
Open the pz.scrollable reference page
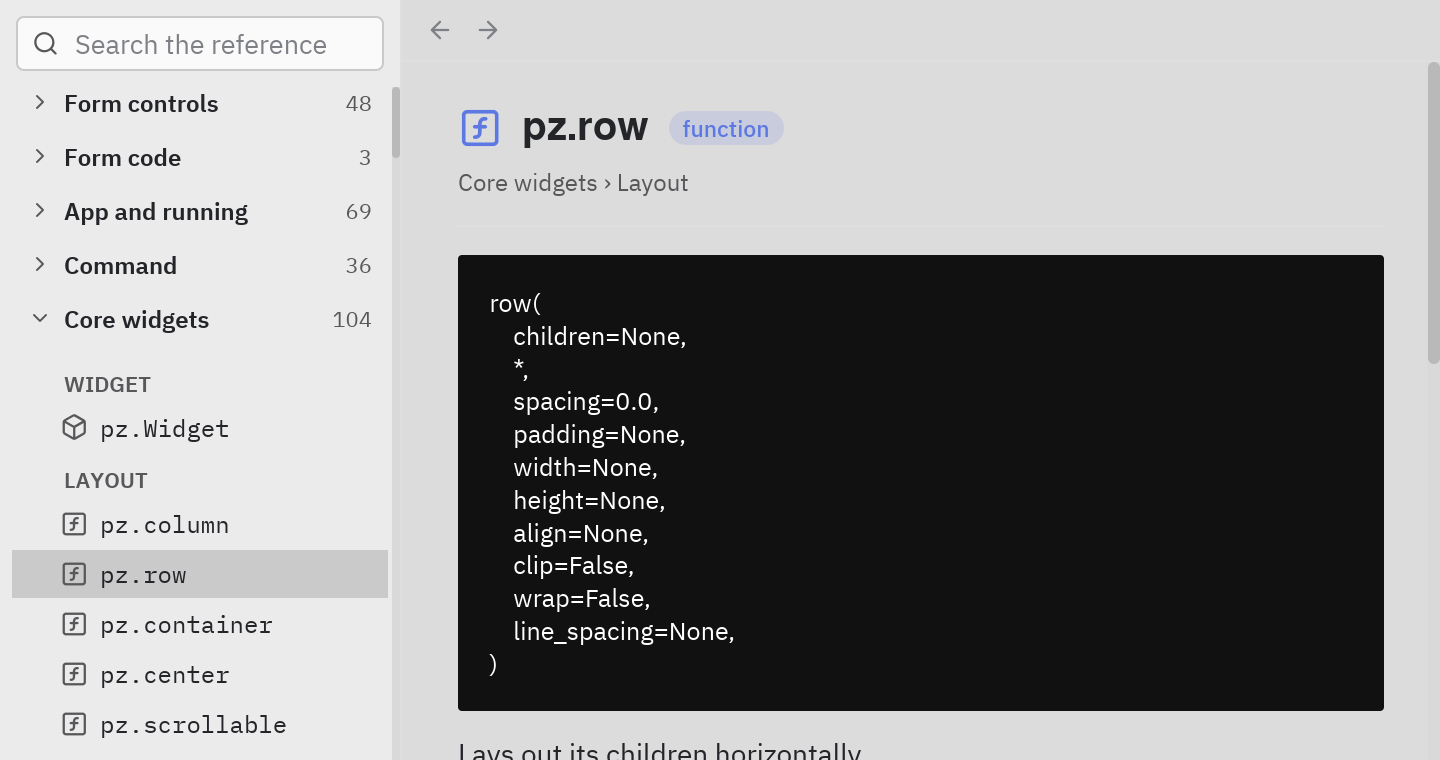coord(200,724)
